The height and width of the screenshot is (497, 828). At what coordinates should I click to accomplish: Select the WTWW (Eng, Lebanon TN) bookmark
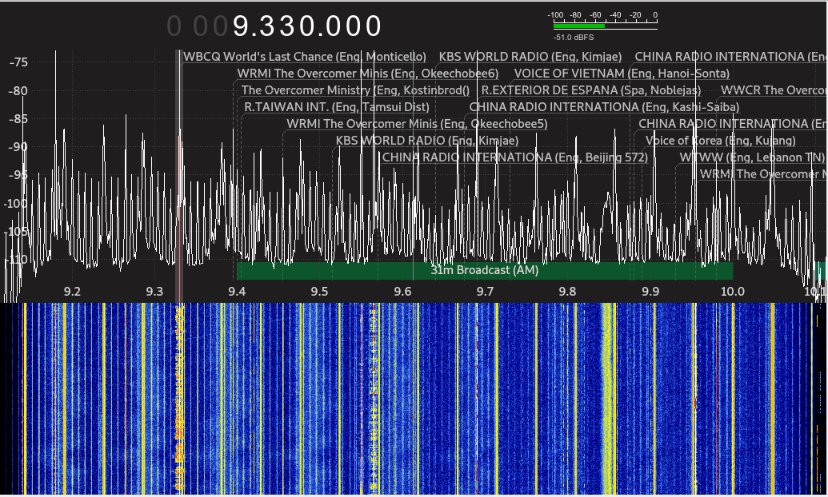click(752, 157)
